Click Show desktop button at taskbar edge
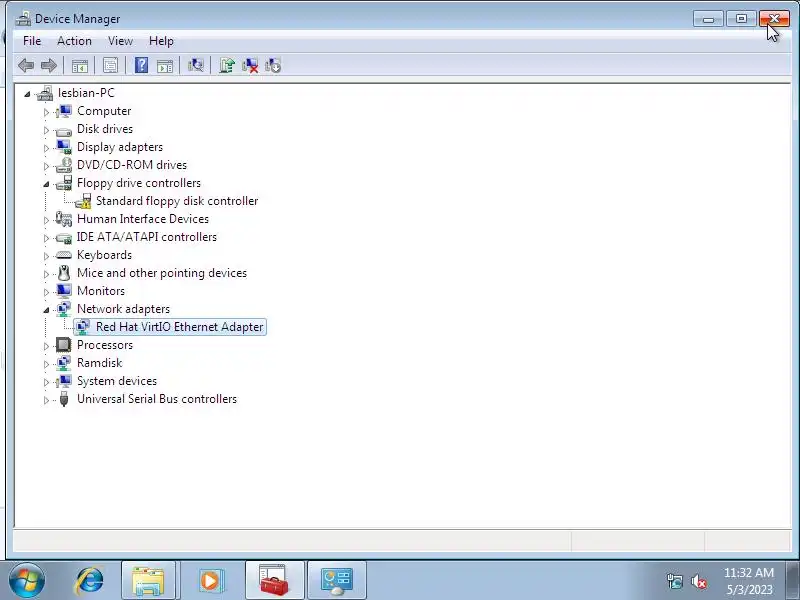Viewport: 800px width, 600px height. 794,581
